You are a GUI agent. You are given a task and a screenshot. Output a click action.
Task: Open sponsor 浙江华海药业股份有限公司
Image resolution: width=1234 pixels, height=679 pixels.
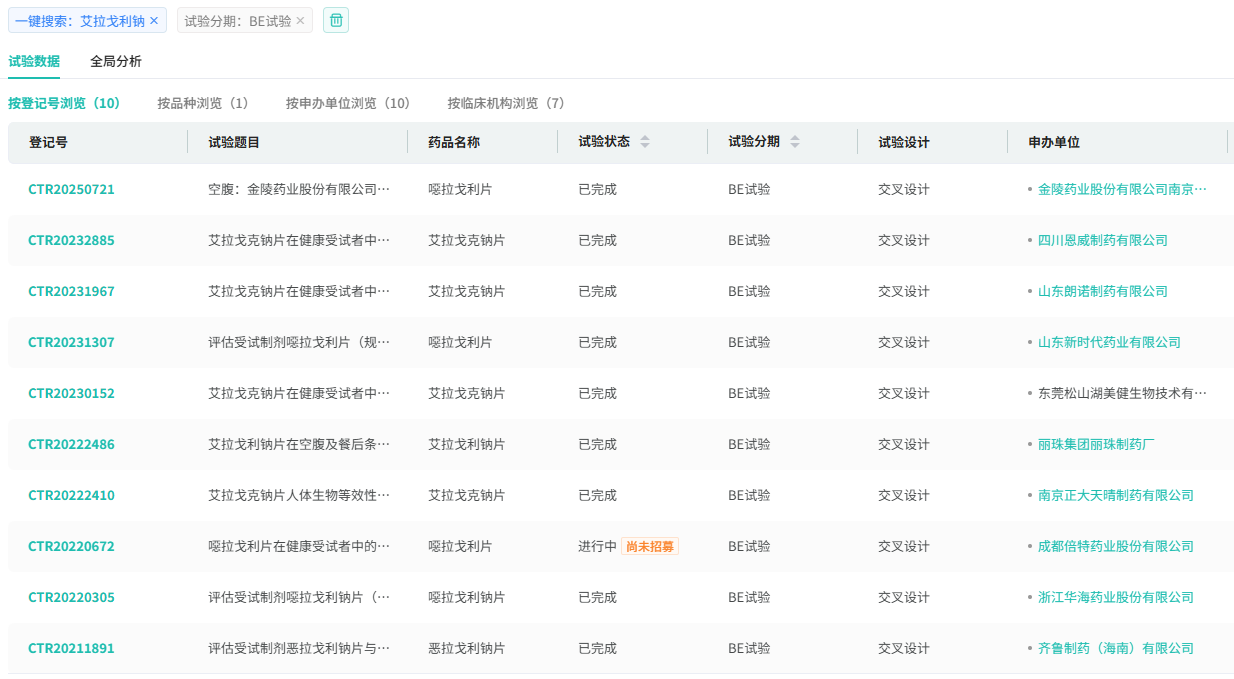[1115, 597]
